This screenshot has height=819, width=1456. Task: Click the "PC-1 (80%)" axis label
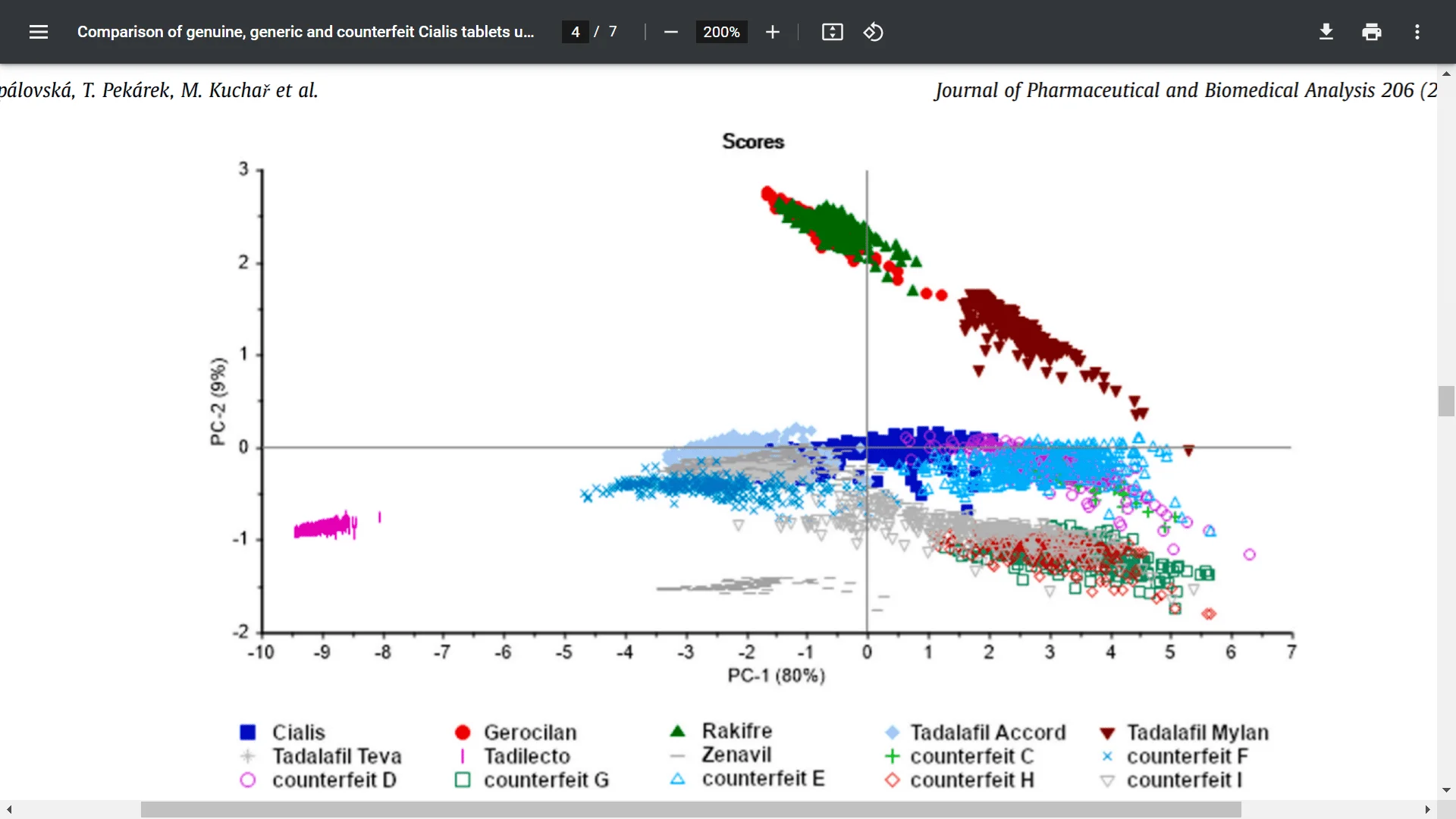777,675
